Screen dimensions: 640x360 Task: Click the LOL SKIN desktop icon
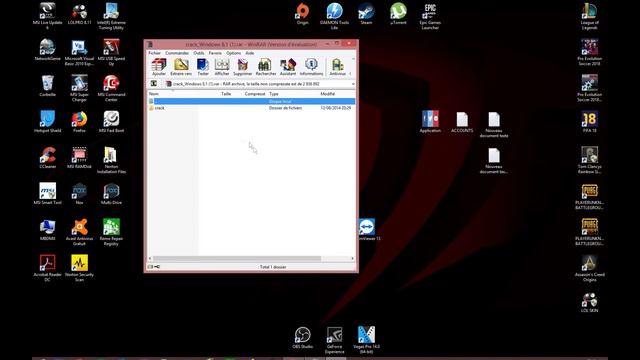point(589,302)
